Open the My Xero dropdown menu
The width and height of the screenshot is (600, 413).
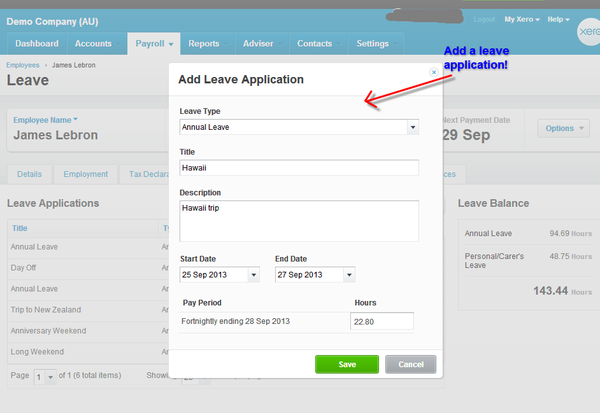[522, 19]
